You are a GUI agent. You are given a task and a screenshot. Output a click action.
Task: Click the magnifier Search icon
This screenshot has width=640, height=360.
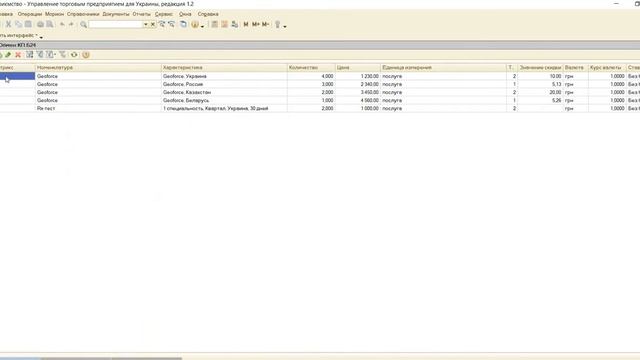click(83, 24)
